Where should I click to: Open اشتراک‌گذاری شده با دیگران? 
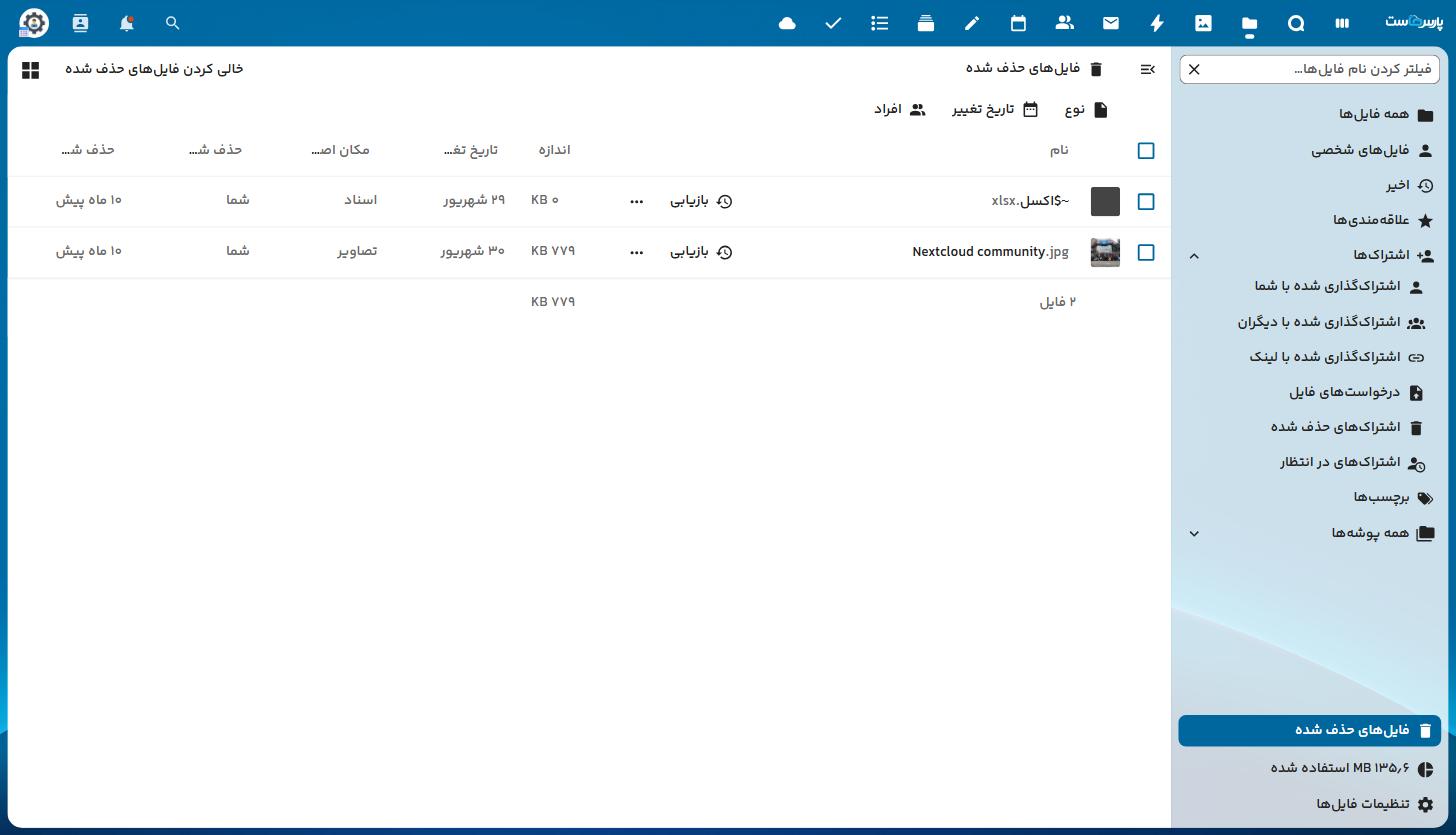coord(1309,322)
